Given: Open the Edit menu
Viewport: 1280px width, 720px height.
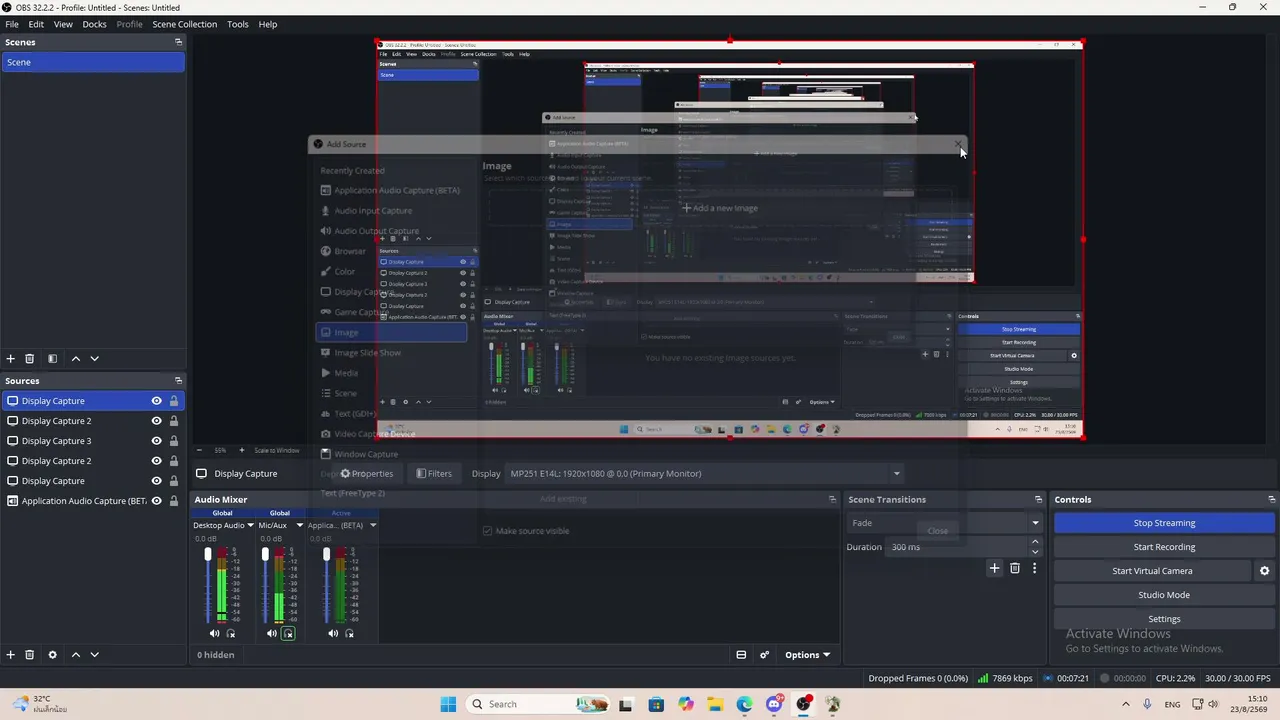Looking at the screenshot, I should (x=36, y=24).
